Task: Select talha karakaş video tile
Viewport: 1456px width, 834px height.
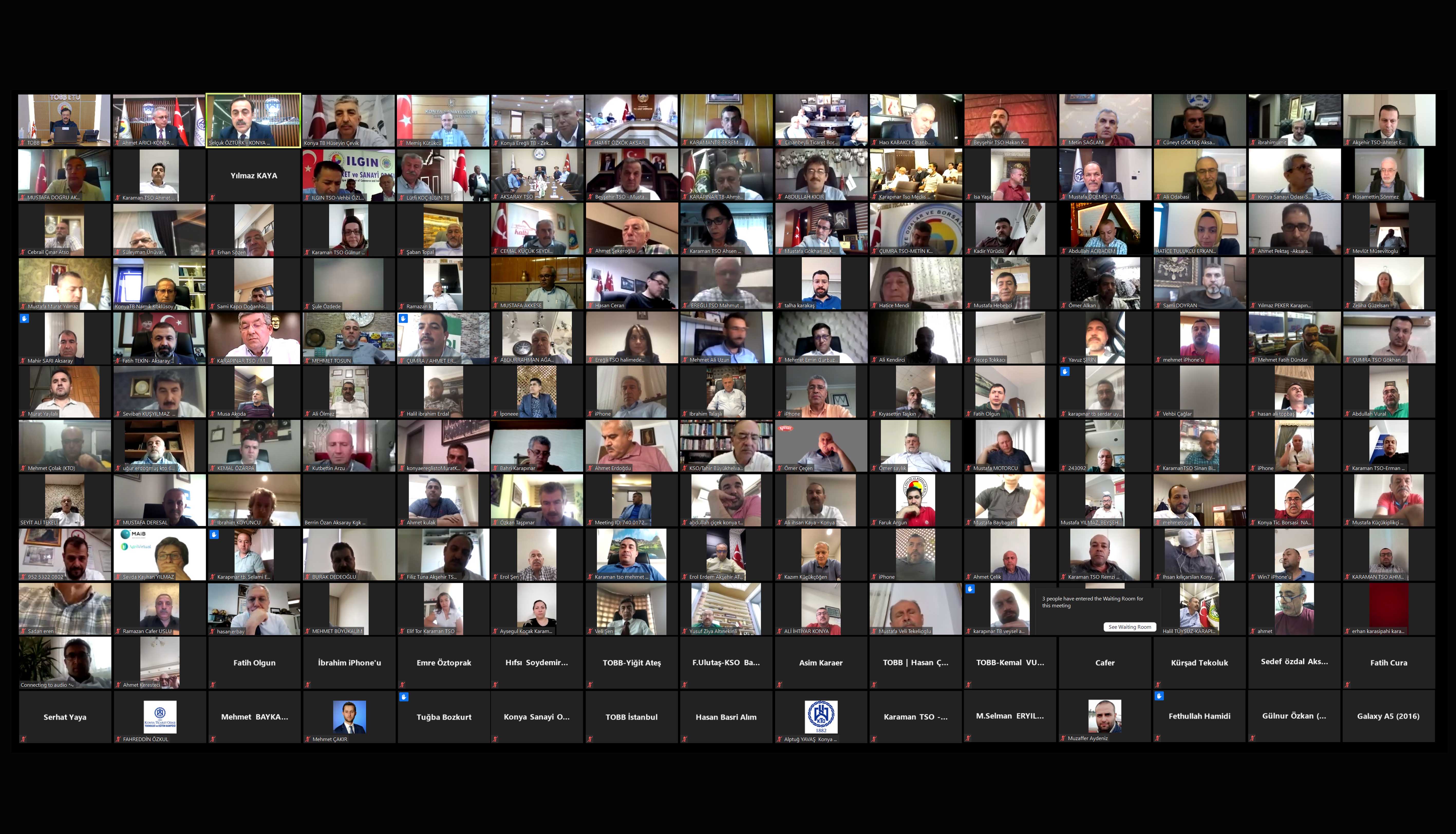Action: pos(821,283)
